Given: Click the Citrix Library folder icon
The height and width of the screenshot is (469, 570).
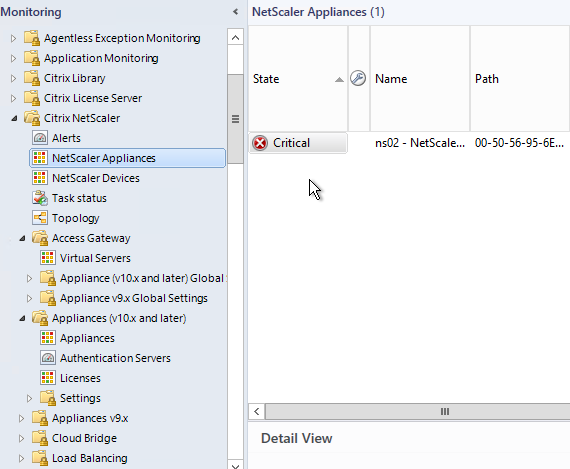Looking at the screenshot, I should [32, 78].
